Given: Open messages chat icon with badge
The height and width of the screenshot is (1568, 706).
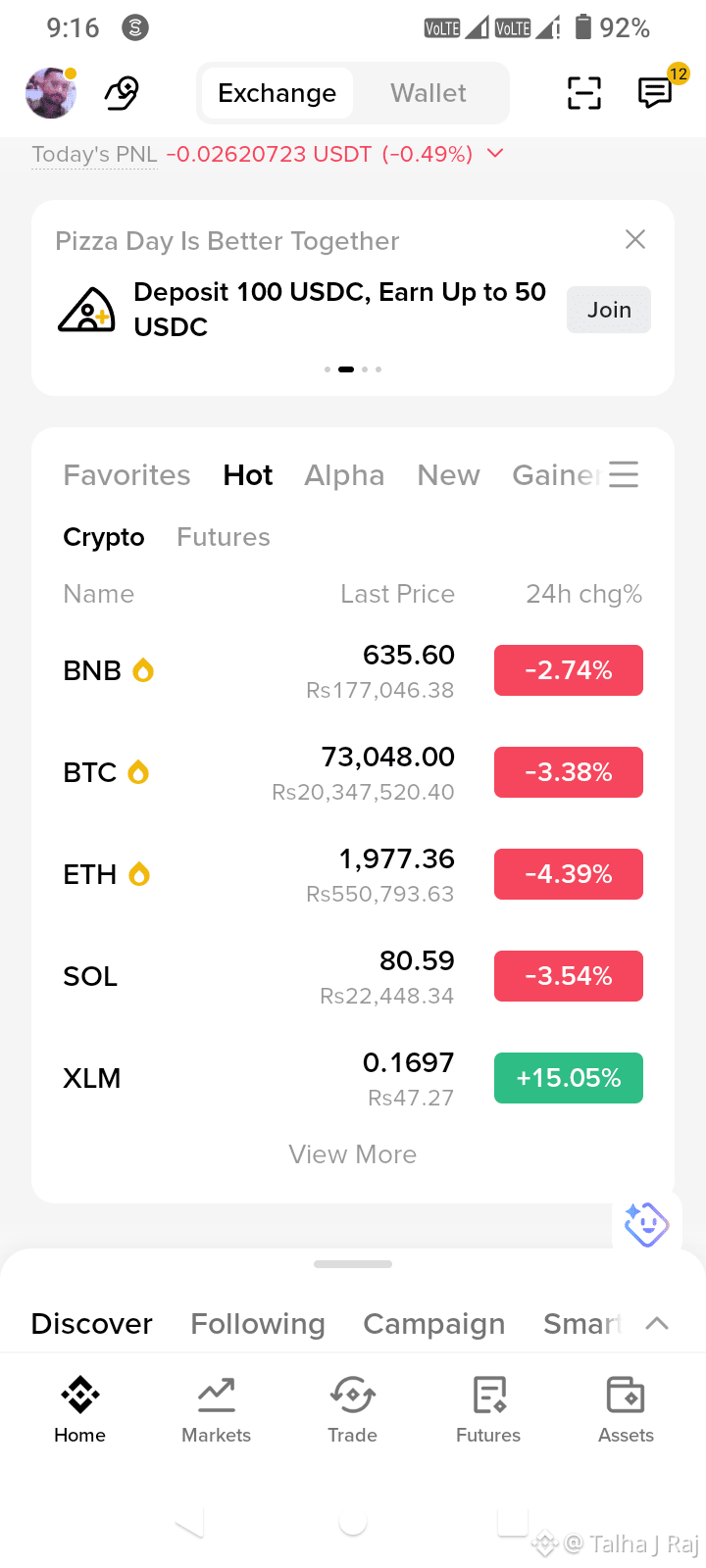Looking at the screenshot, I should [656, 92].
